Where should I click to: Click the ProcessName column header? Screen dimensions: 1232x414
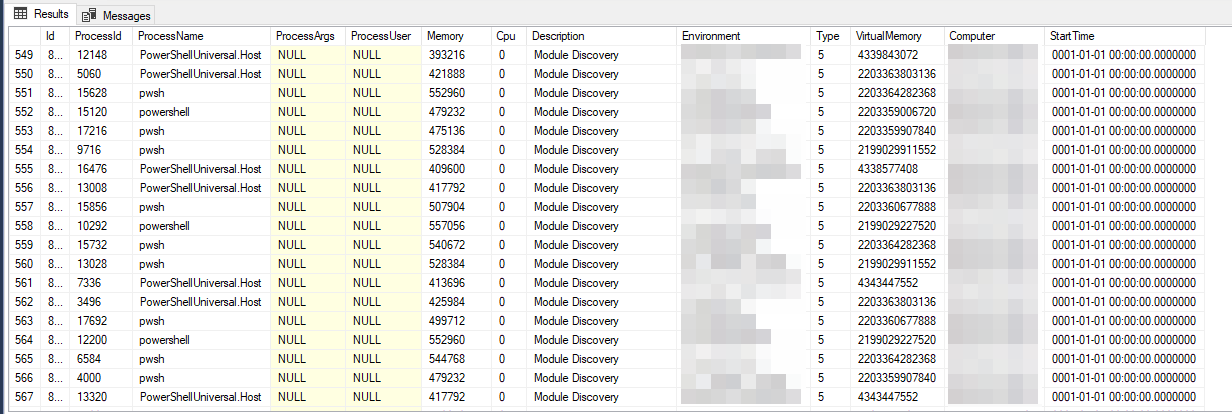(165, 36)
